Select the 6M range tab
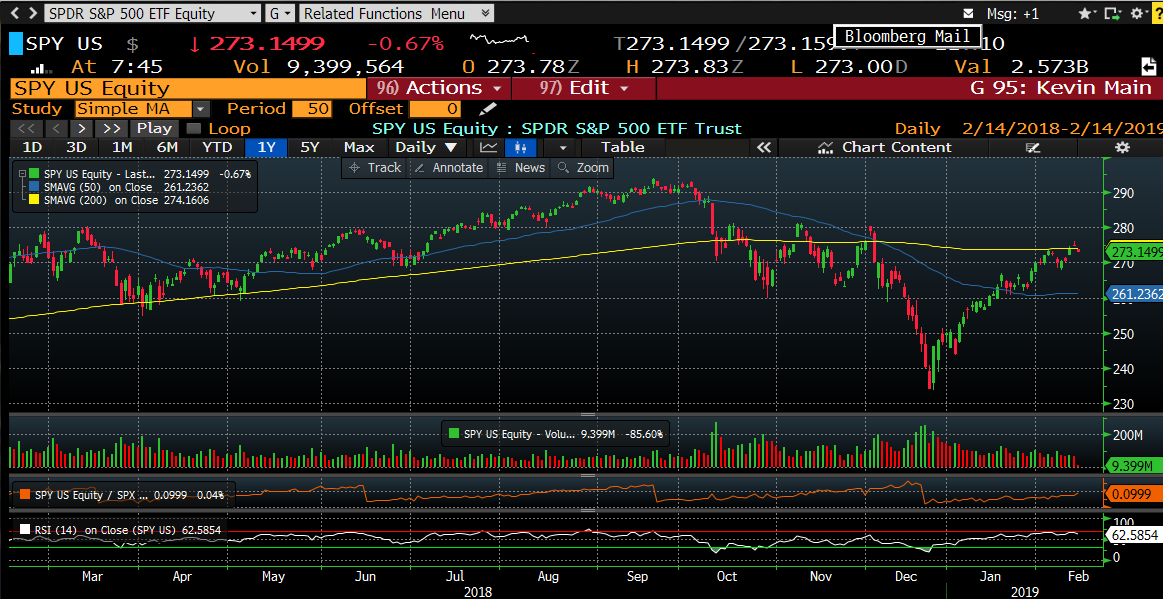1163x599 pixels. point(168,147)
